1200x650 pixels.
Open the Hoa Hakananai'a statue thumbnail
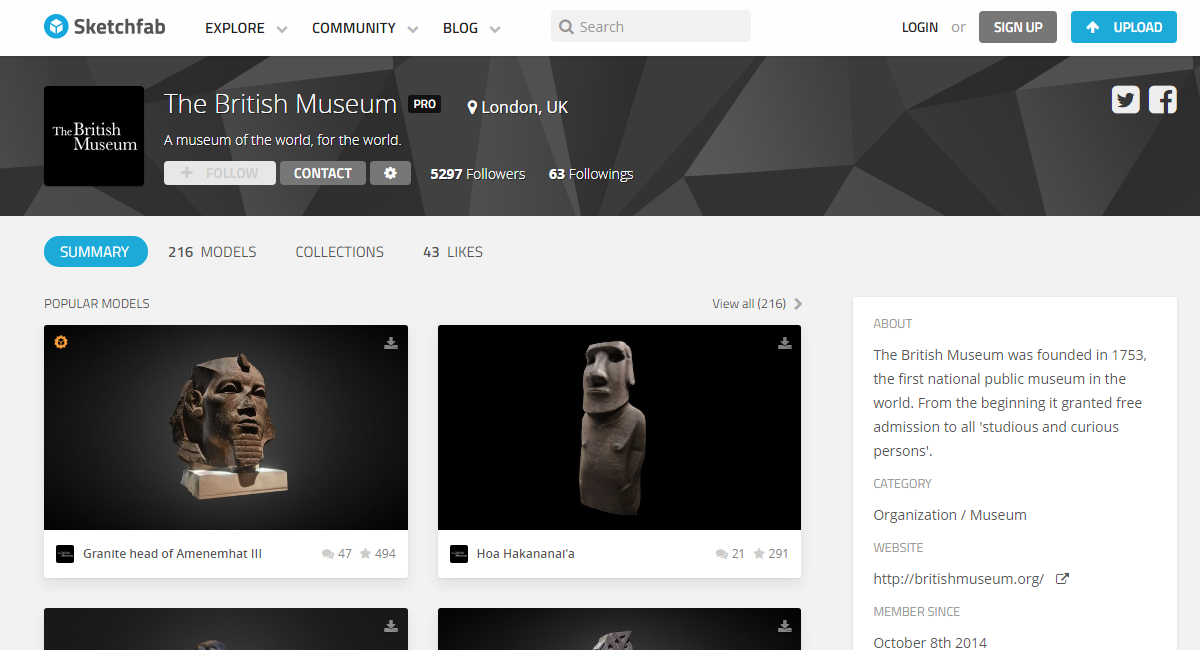[620, 427]
